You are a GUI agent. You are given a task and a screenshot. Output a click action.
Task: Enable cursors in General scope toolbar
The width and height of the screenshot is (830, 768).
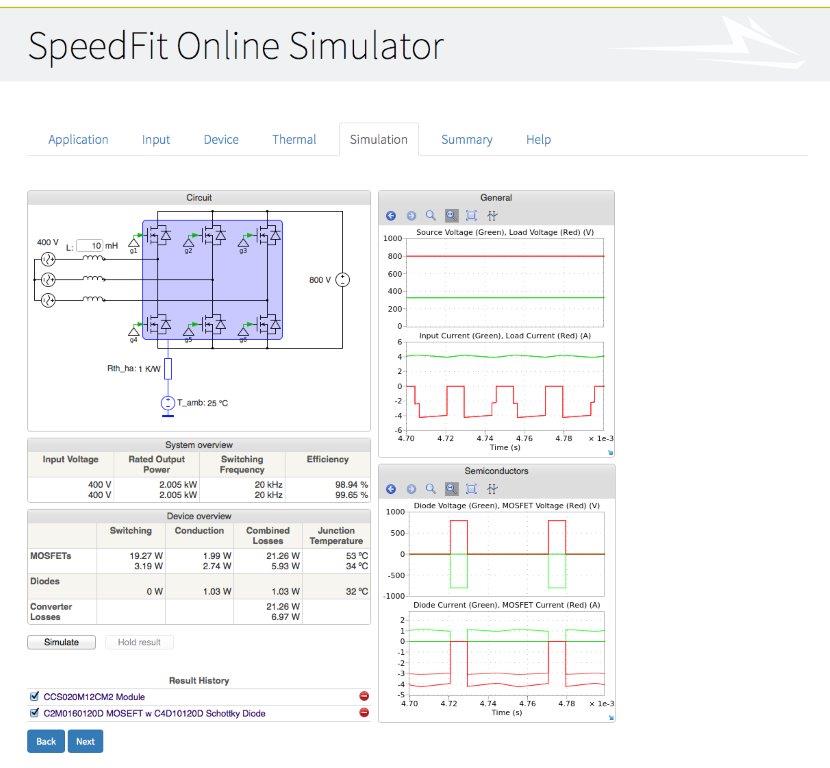click(x=492, y=215)
